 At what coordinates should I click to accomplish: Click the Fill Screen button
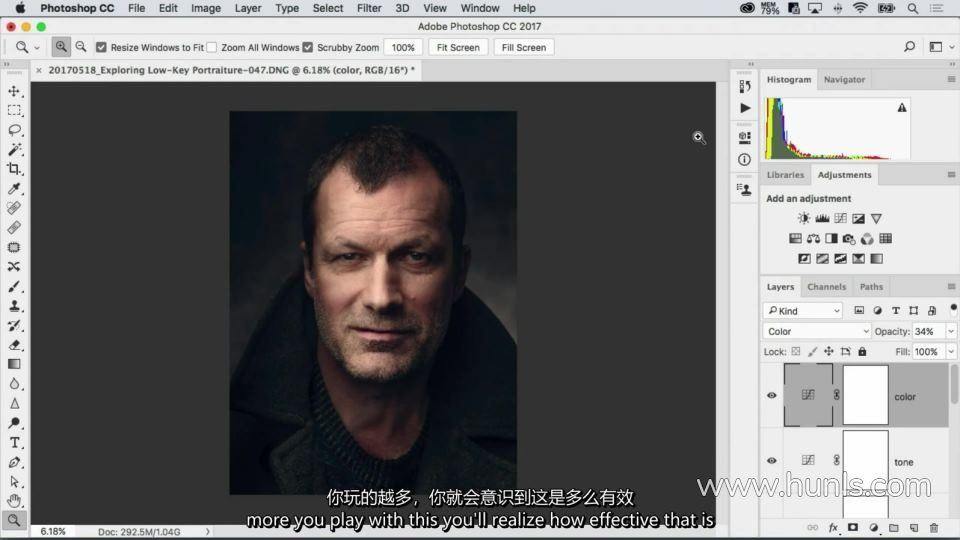pos(523,47)
